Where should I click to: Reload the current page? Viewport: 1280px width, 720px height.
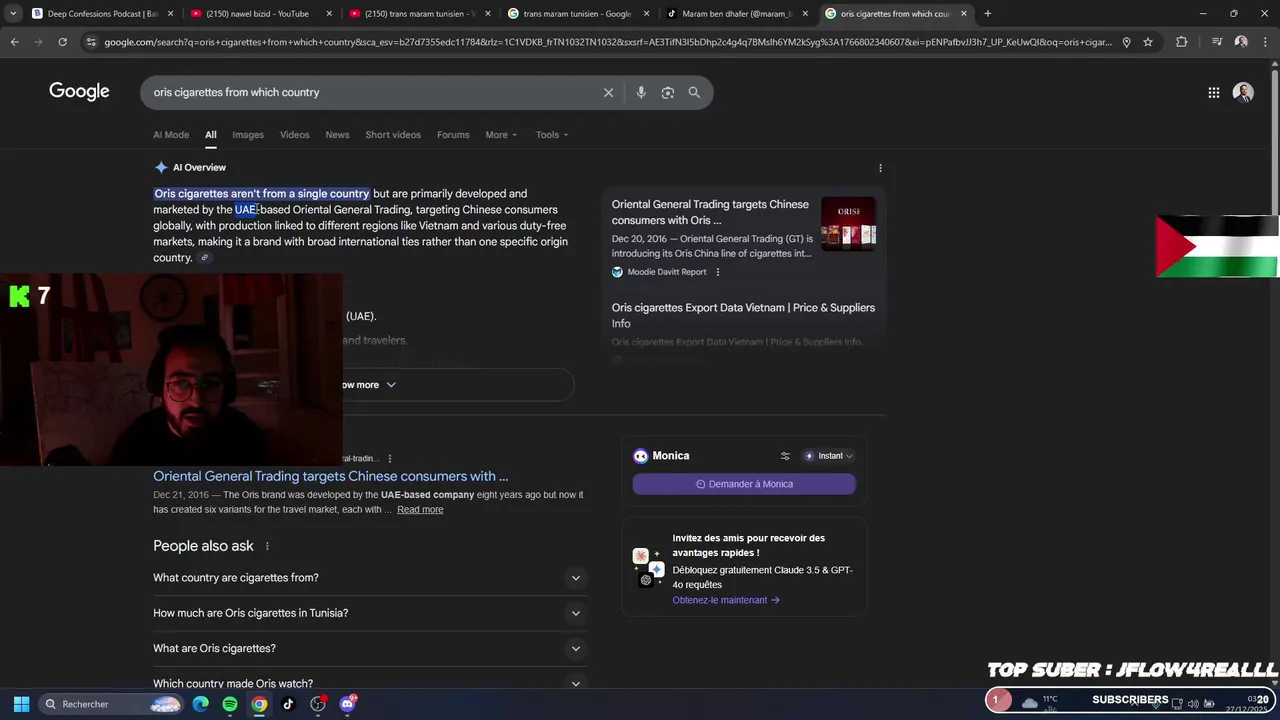point(62,42)
